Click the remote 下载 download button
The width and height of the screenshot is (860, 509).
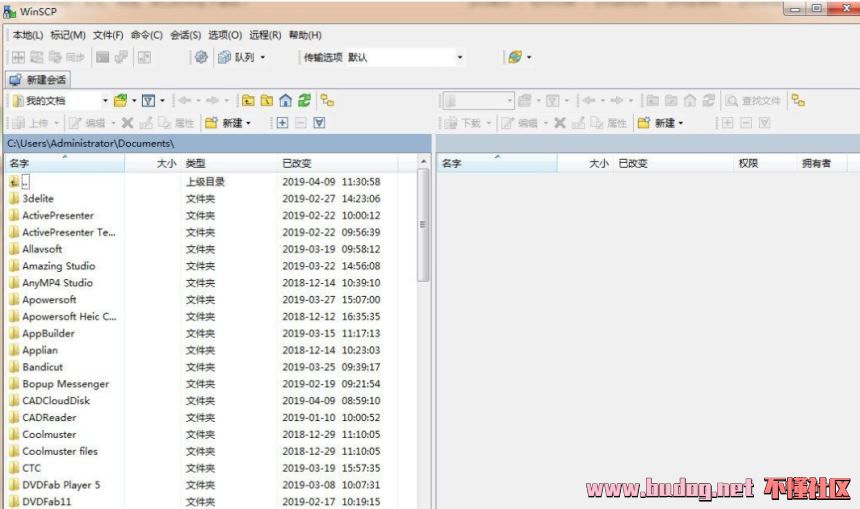coord(463,123)
